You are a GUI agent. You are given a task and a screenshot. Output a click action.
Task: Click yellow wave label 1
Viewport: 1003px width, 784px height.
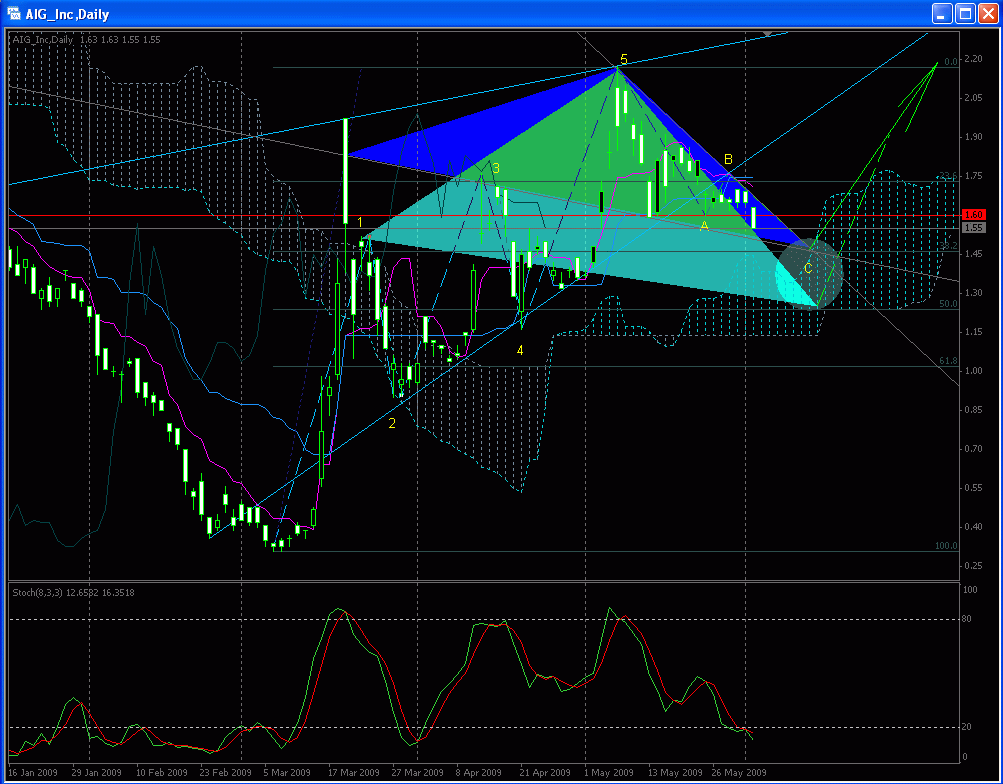pyautogui.click(x=360, y=222)
